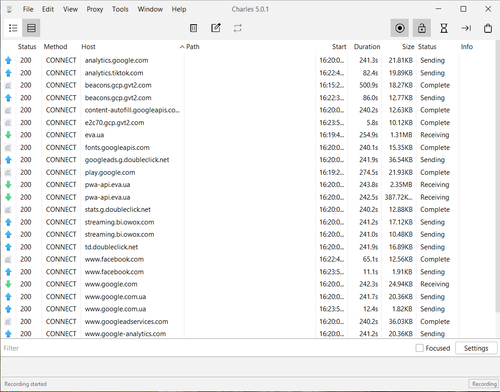Sort by Path column header arrow
This screenshot has width=500, height=392.
[182, 47]
